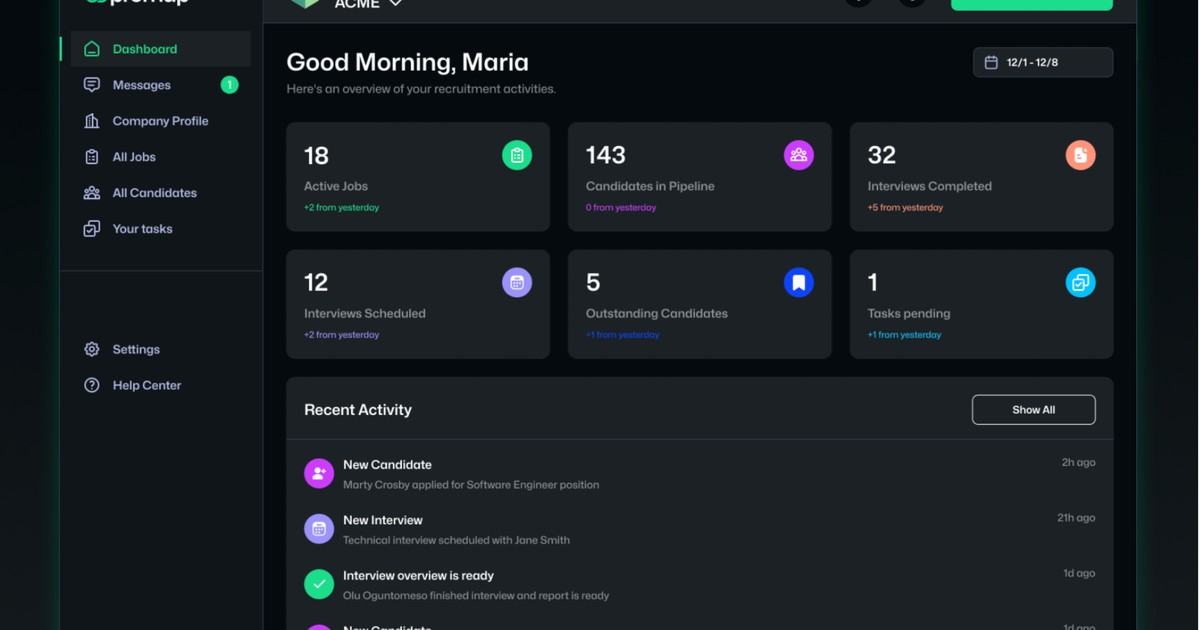This screenshot has height=630, width=1200.
Task: Click the Help Center question icon
Action: pyautogui.click(x=92, y=385)
